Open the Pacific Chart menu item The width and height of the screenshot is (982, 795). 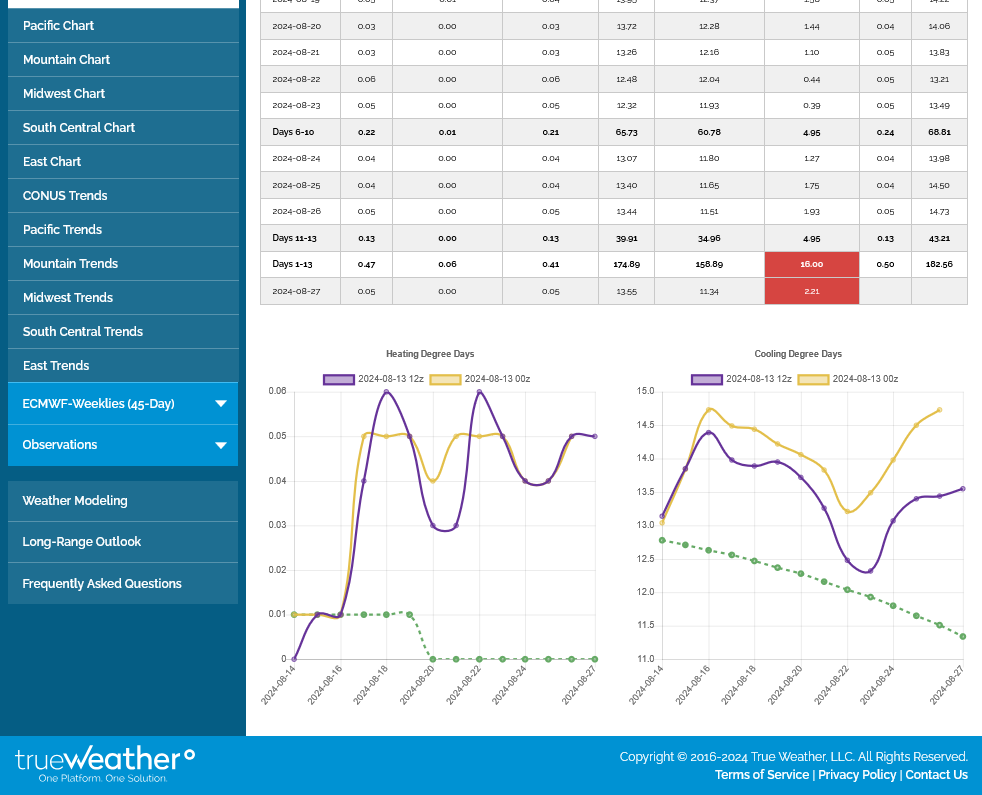pos(123,26)
